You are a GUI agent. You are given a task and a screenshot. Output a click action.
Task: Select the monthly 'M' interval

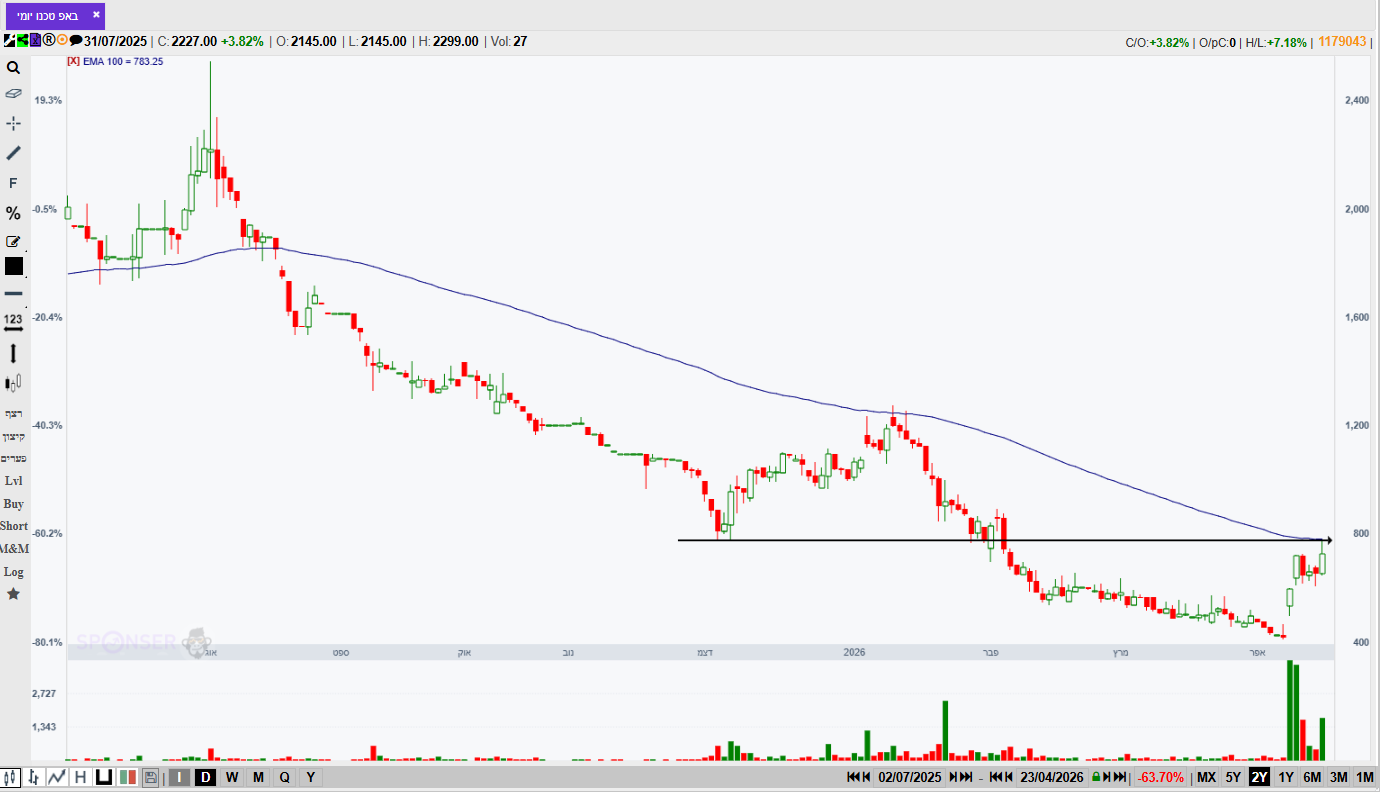pos(258,777)
